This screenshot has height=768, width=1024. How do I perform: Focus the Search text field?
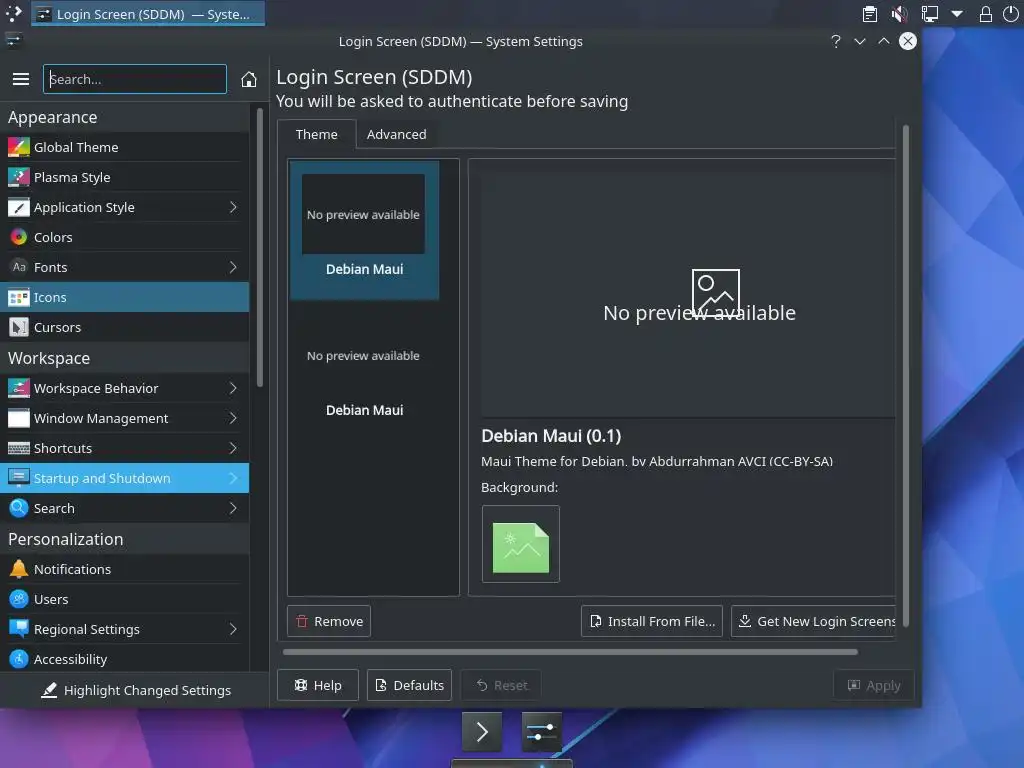coord(135,79)
